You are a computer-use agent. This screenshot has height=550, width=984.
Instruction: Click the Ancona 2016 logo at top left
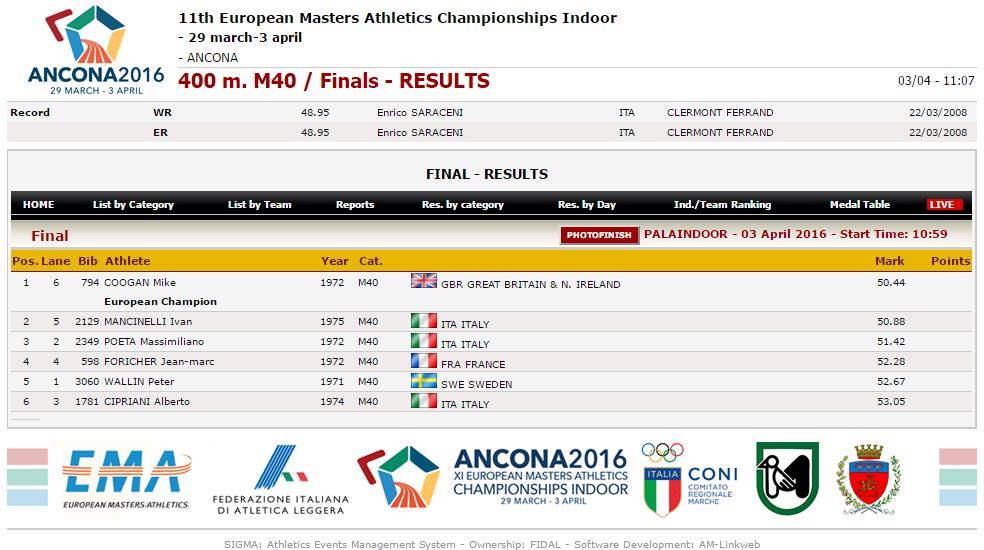click(96, 50)
